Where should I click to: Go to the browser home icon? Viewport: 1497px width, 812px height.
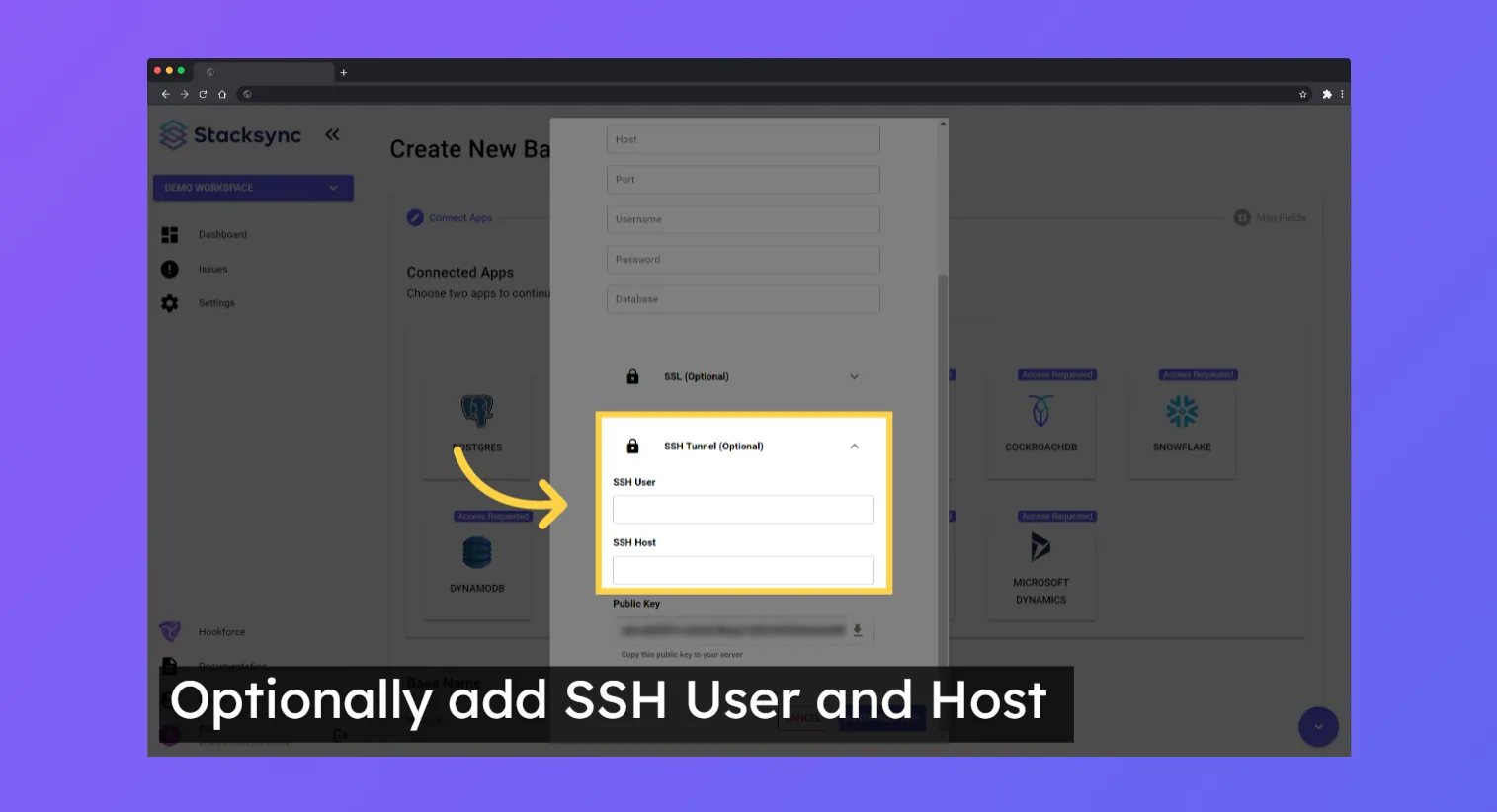(x=222, y=94)
